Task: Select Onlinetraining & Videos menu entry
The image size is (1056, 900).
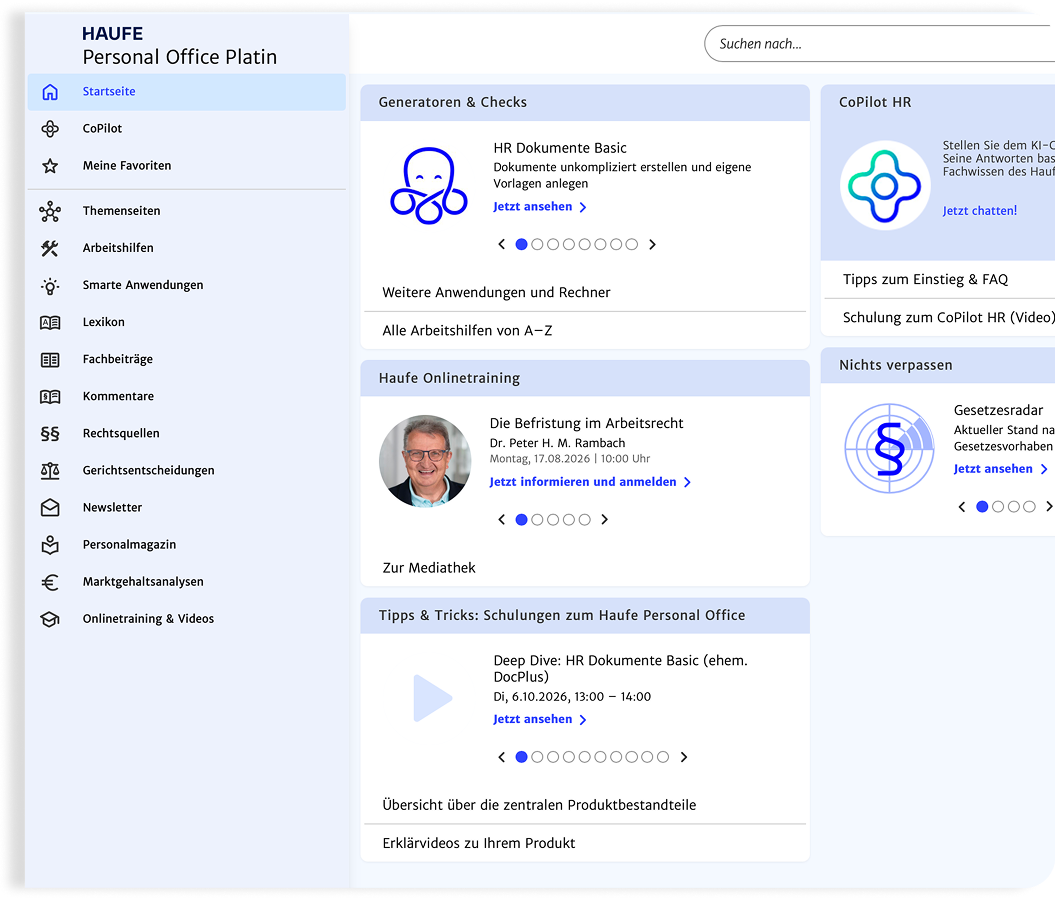Action: 187,618
